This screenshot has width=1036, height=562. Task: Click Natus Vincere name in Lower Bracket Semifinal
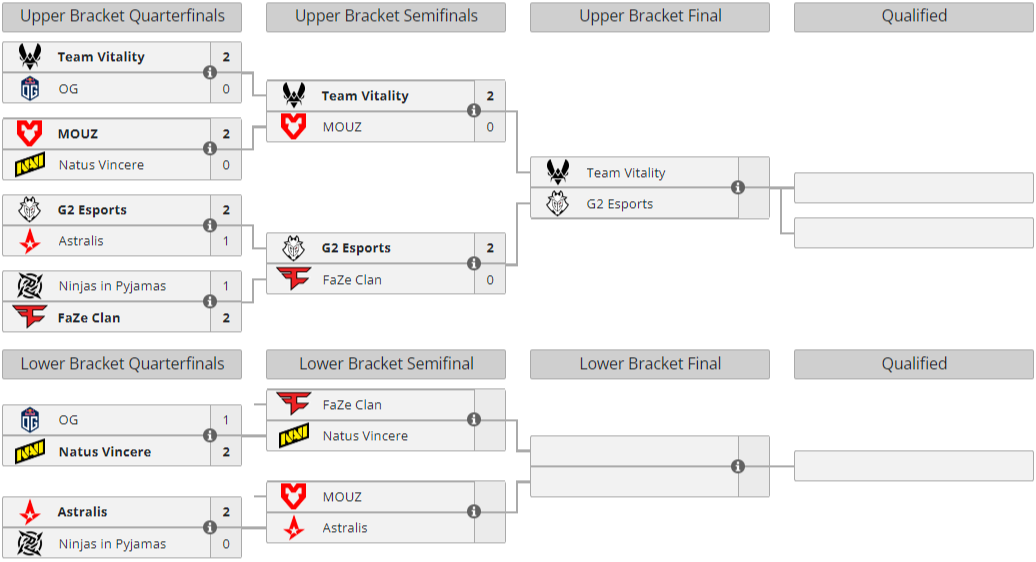pos(365,436)
